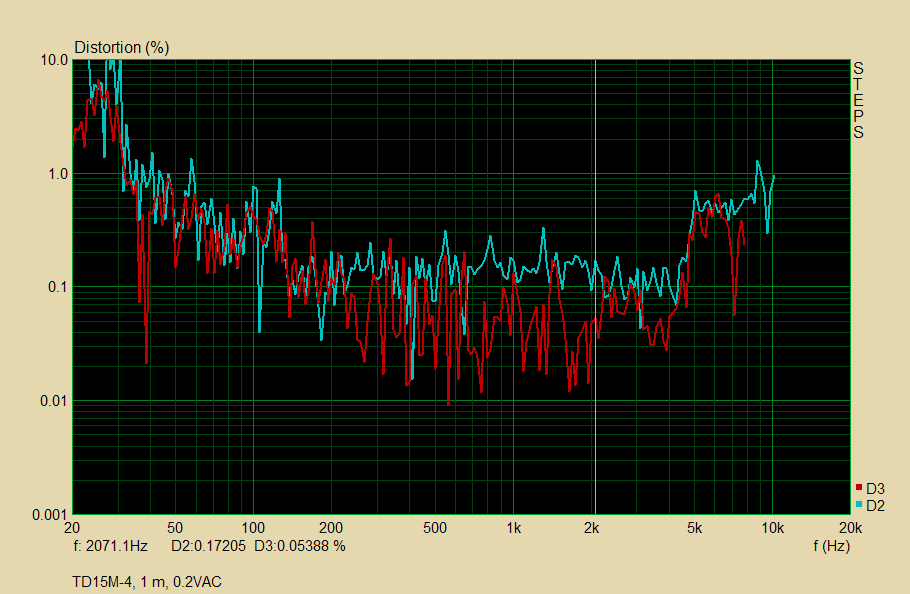Click the 'f (Hz)' axis label
Image resolution: width=910 pixels, height=594 pixels.
tap(831, 545)
